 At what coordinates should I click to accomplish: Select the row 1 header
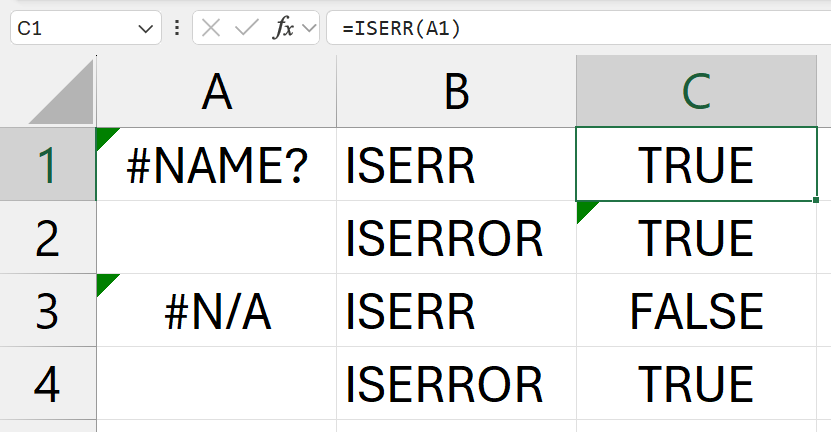click(x=47, y=165)
